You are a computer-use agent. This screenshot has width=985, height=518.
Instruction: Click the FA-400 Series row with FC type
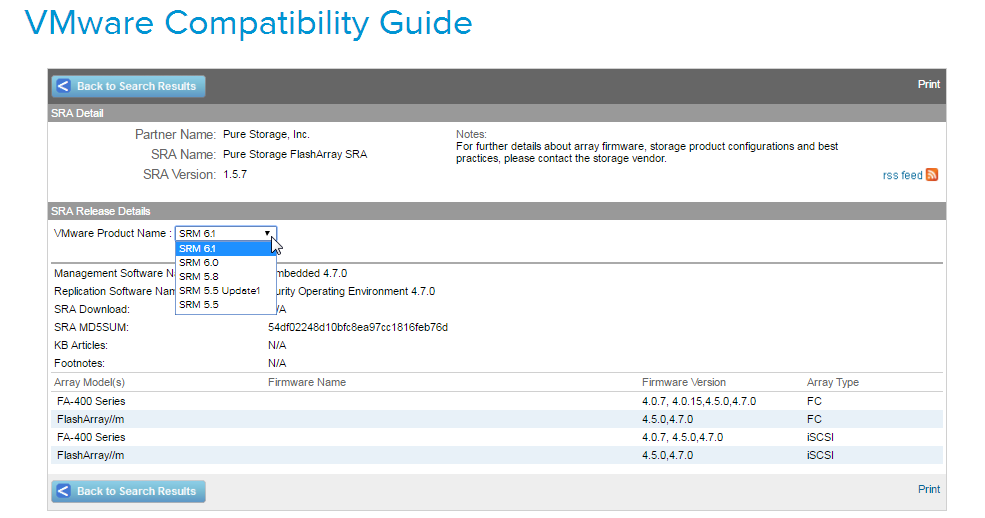tap(496, 401)
